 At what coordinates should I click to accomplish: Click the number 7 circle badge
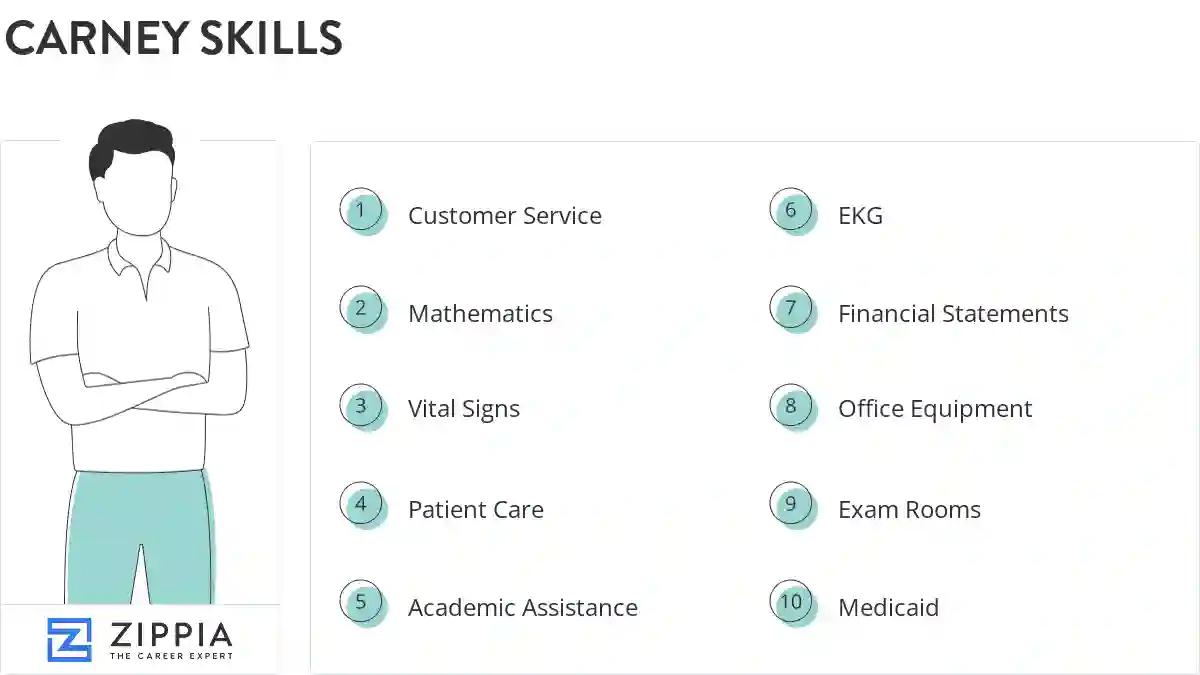click(791, 309)
